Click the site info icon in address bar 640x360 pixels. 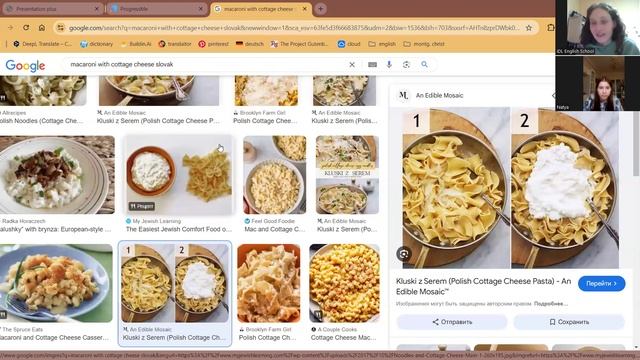pos(61,28)
